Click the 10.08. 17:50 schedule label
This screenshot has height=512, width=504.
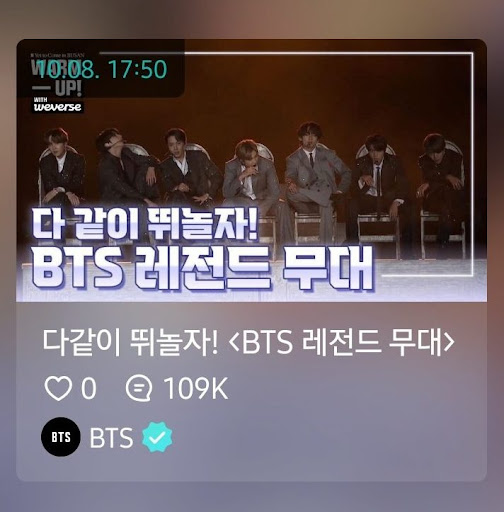(103, 70)
